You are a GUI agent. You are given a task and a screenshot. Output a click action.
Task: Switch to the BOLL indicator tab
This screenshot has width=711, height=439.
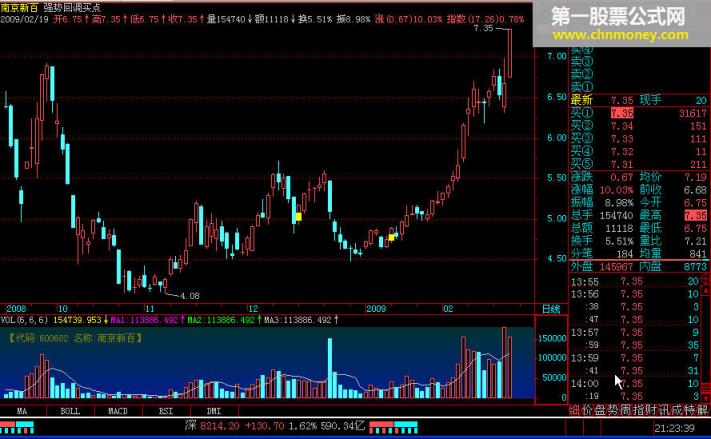pyautogui.click(x=70, y=411)
